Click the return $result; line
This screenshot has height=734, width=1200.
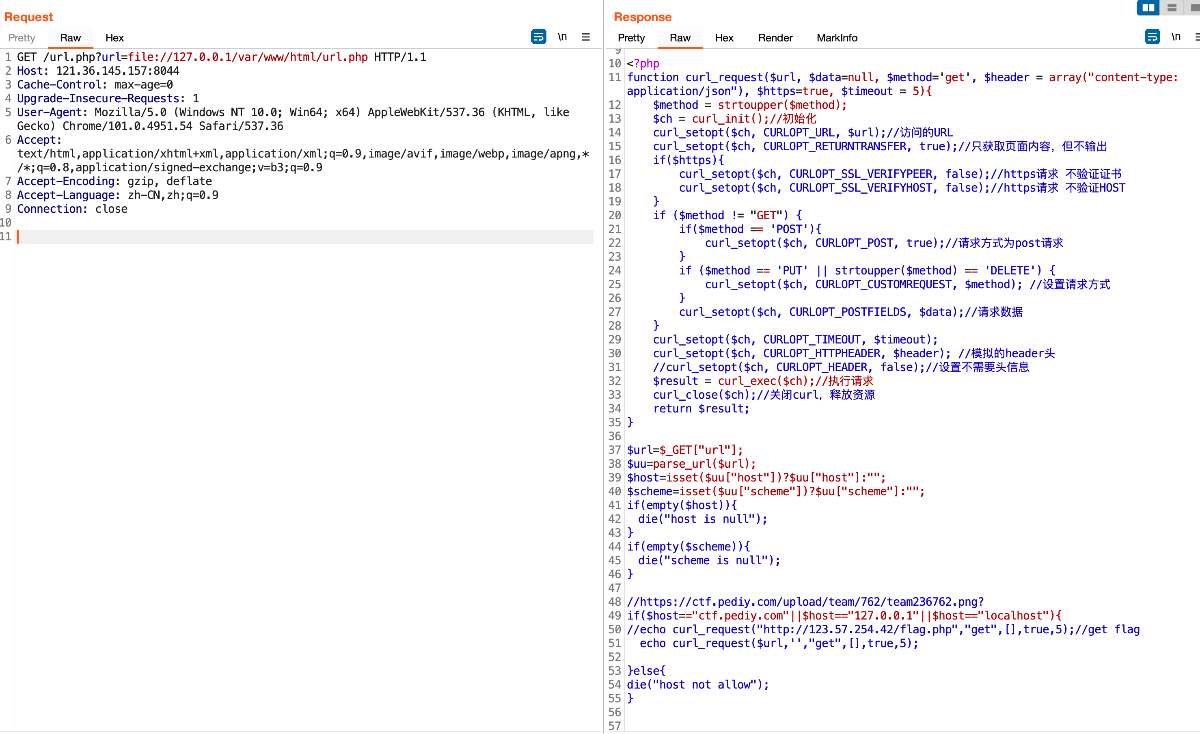701,408
